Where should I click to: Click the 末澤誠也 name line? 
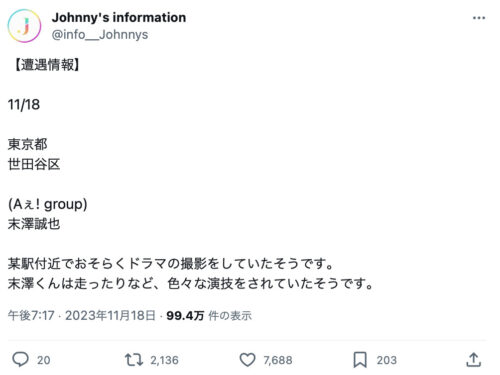(x=34, y=224)
